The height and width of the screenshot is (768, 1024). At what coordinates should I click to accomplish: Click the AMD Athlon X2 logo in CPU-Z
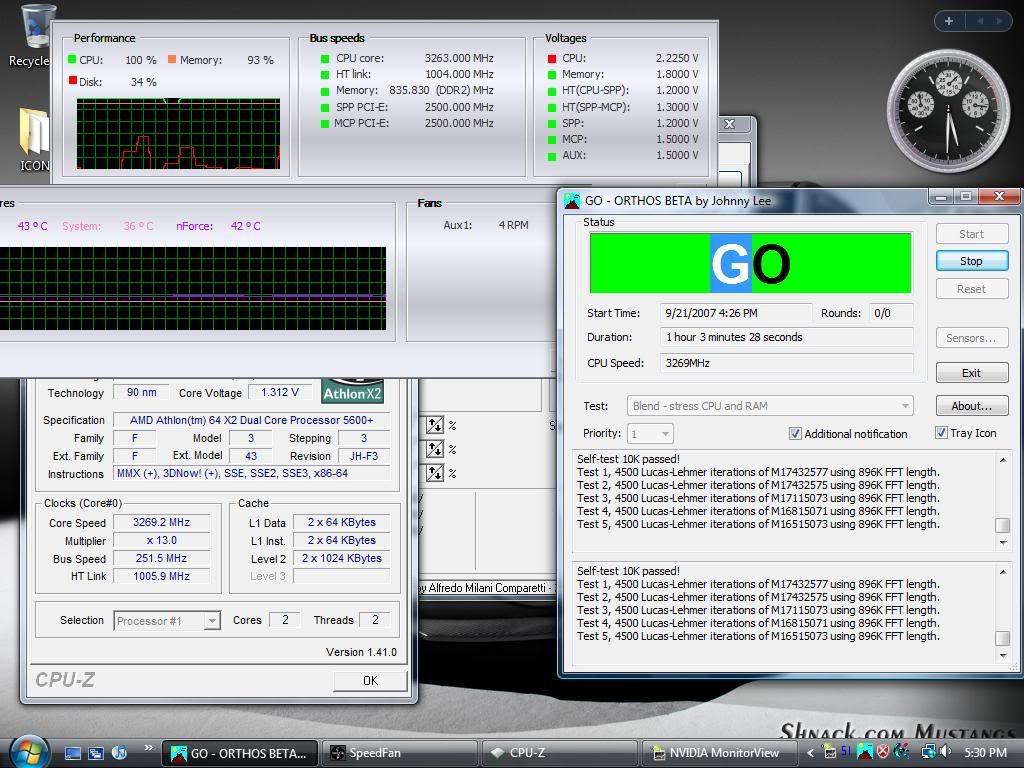pyautogui.click(x=352, y=390)
